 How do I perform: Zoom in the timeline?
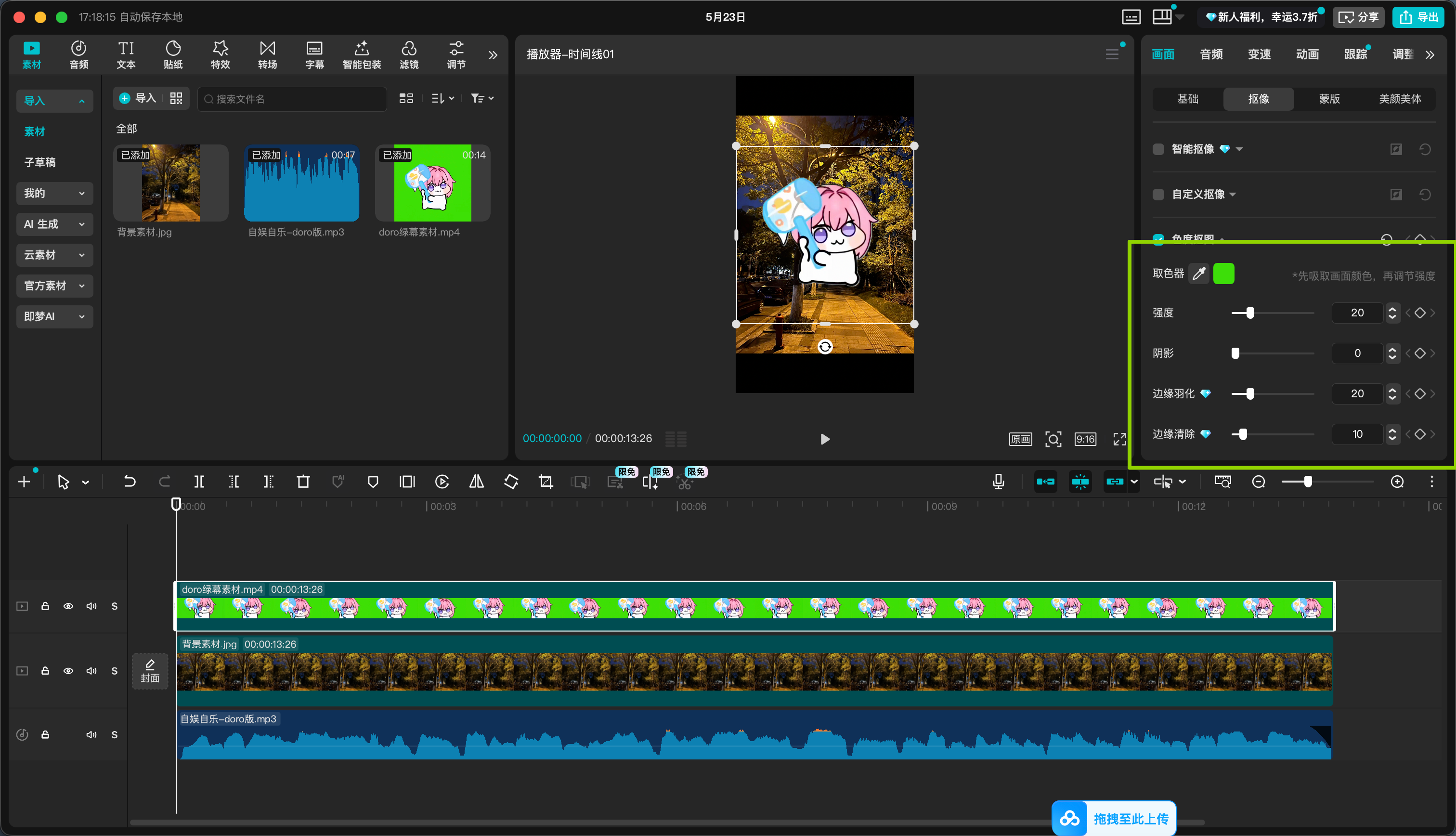pos(1397,482)
